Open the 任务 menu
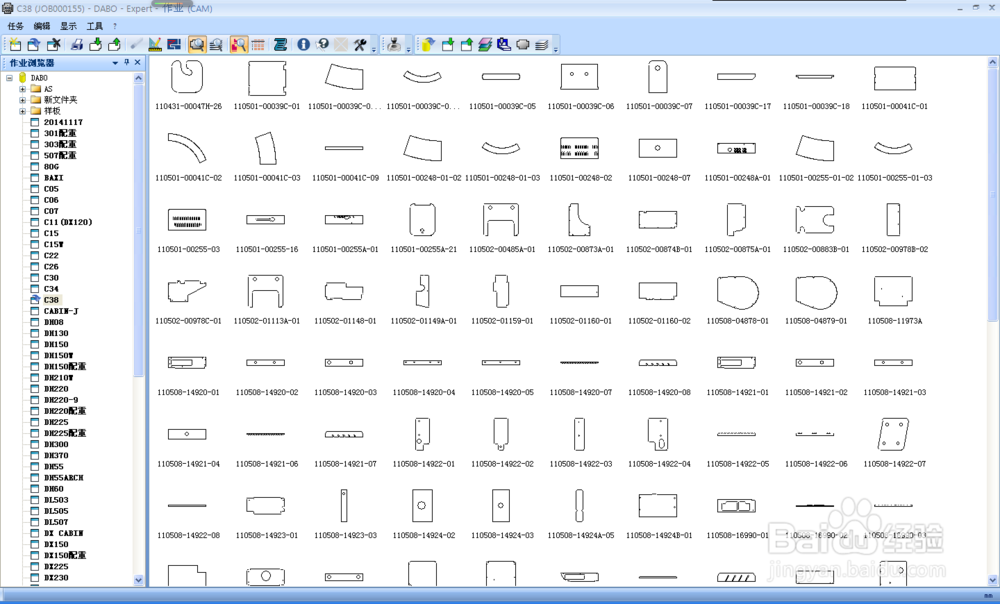The image size is (1000, 604). [15, 26]
